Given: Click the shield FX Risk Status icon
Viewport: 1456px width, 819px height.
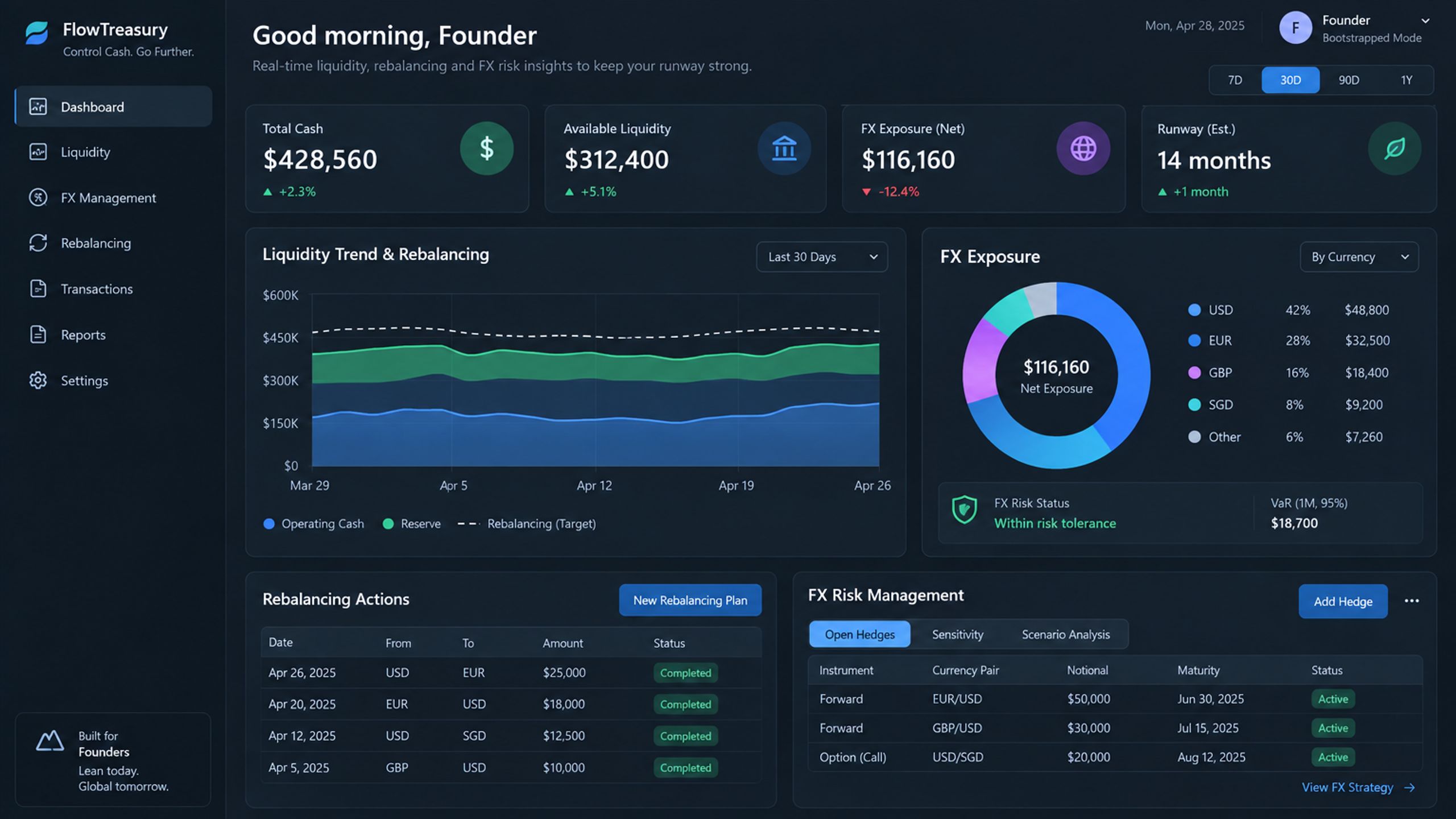Looking at the screenshot, I should (965, 510).
